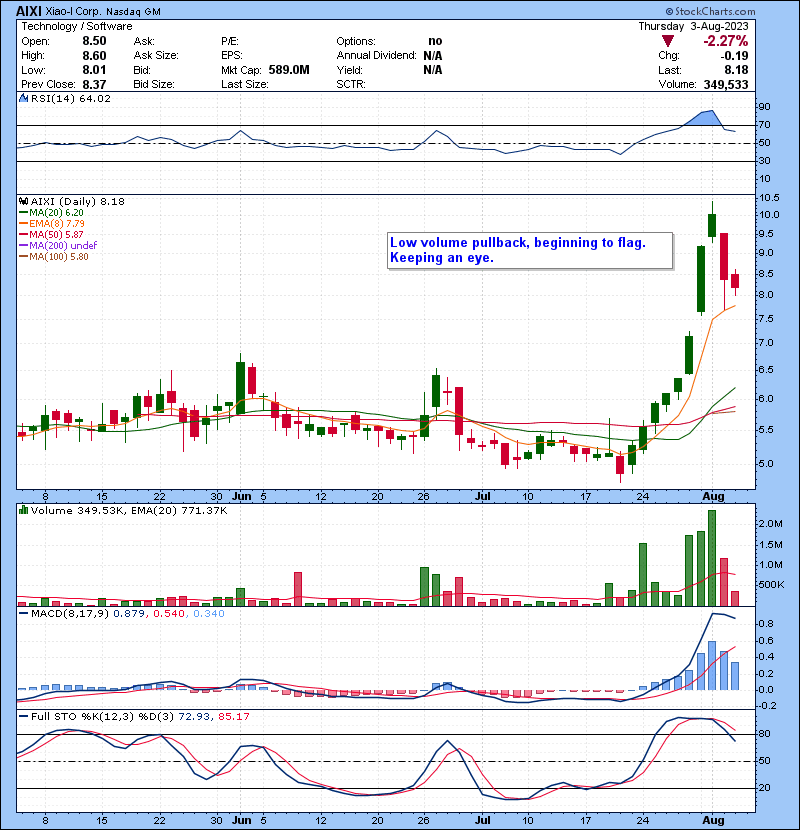Click the Last 8.18 value
Viewport: 800px width, 830px height.
coord(736,70)
